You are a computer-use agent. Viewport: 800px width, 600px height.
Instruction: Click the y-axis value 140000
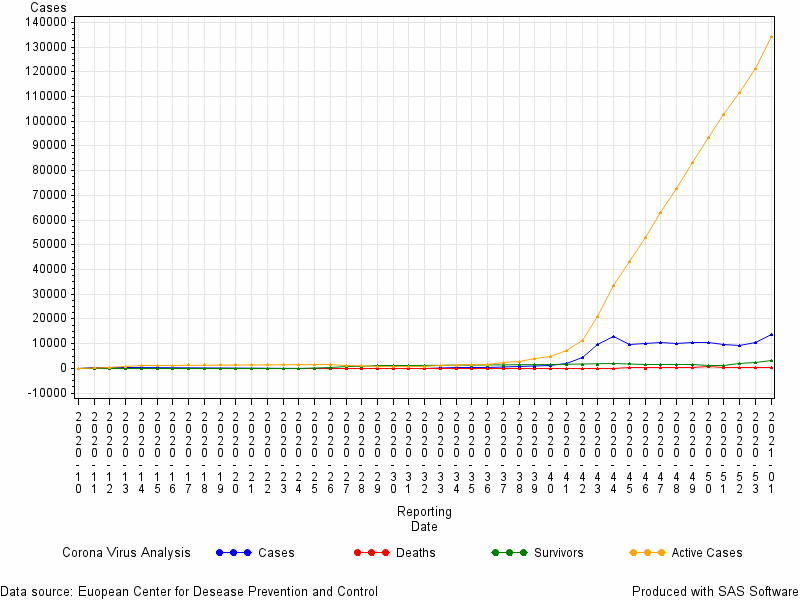tap(45, 22)
